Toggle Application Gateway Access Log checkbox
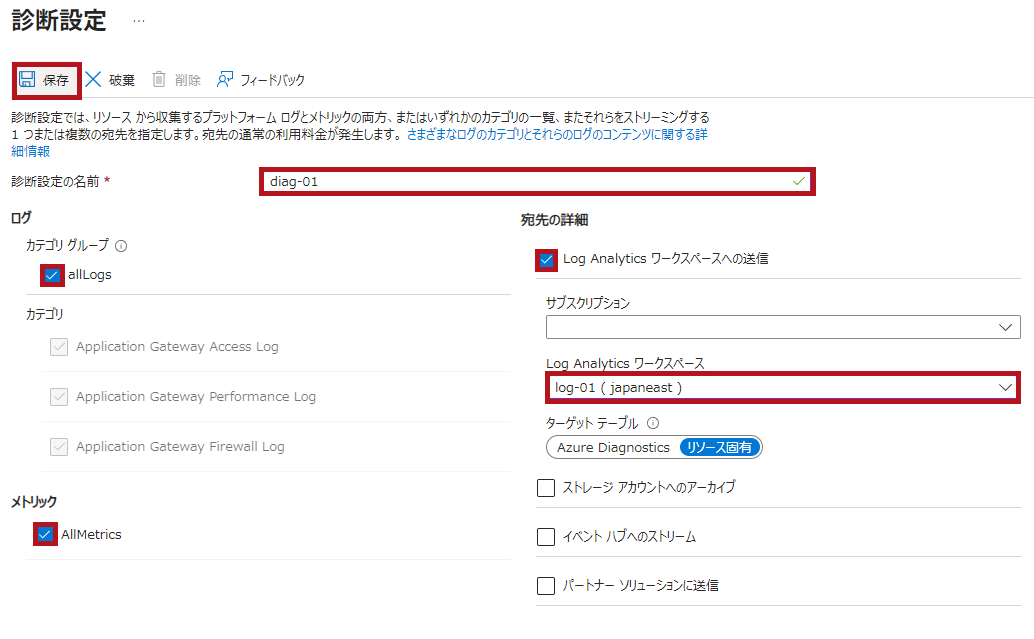The image size is (1034, 639). click(59, 347)
